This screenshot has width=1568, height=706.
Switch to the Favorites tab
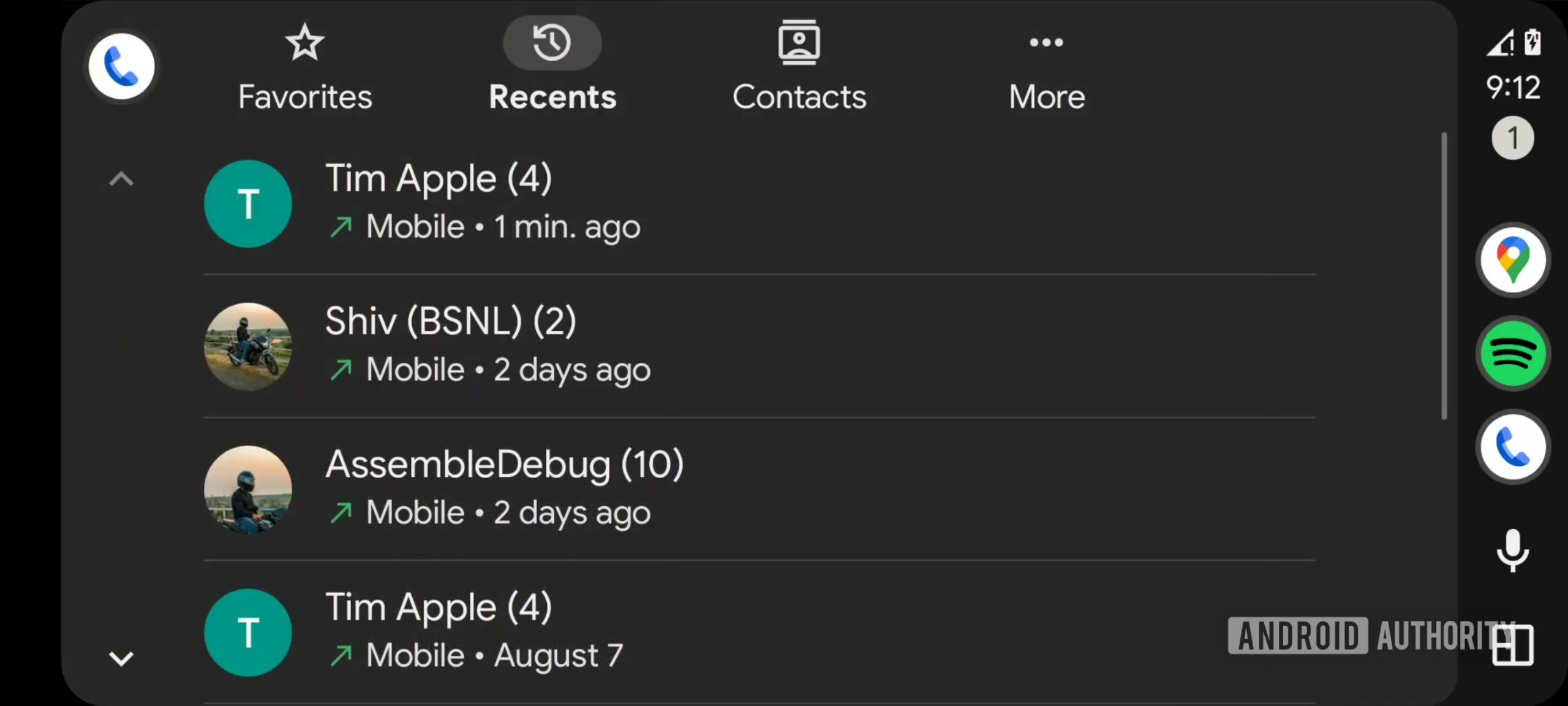(305, 67)
